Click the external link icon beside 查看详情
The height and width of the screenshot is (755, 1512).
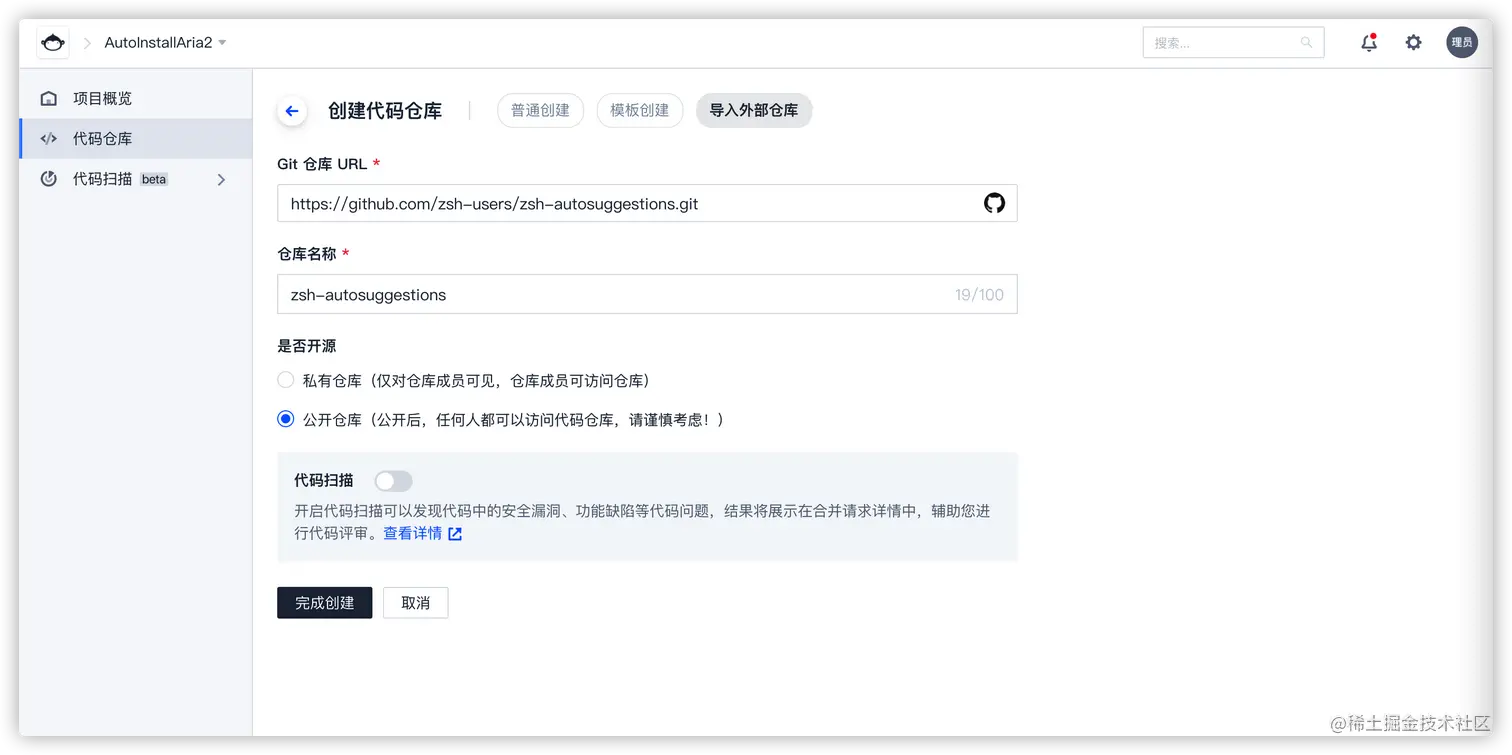456,533
